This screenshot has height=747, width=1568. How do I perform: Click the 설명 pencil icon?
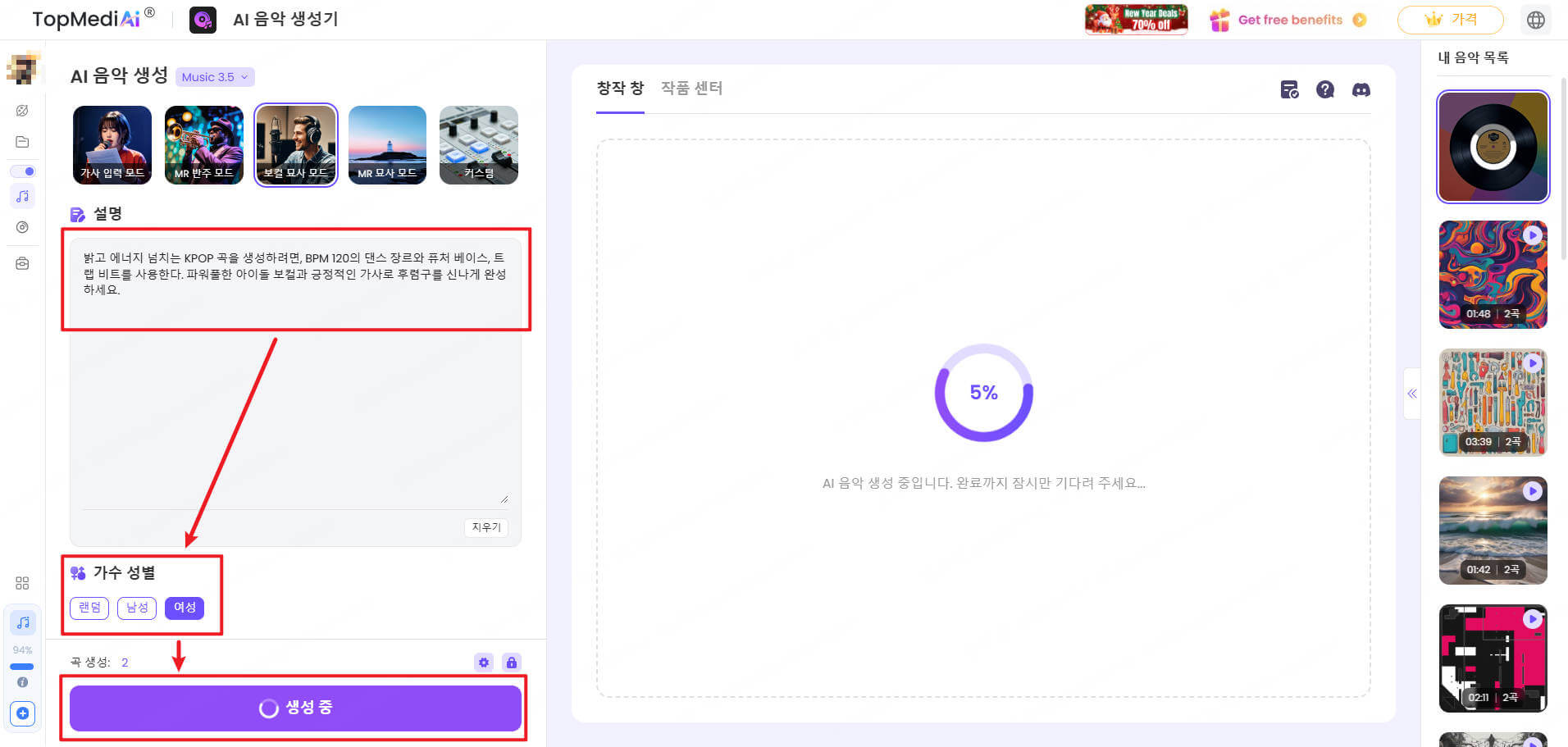78,215
